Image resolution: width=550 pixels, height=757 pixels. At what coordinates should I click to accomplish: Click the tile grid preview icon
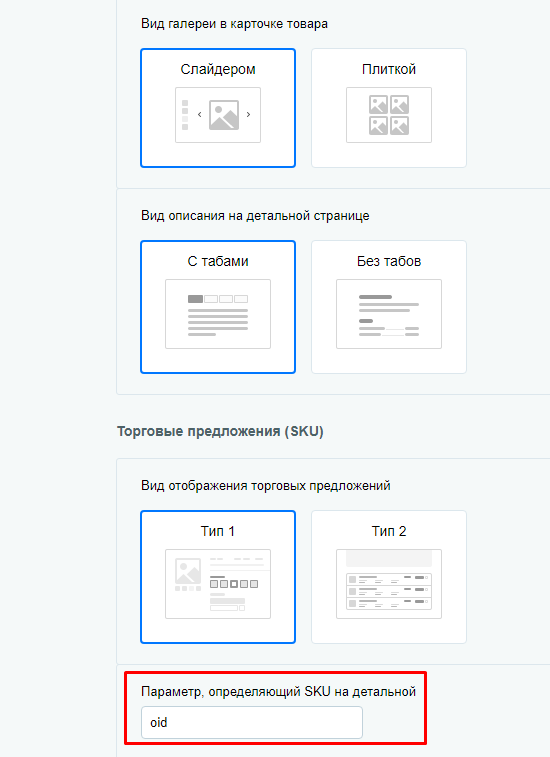tap(389, 115)
